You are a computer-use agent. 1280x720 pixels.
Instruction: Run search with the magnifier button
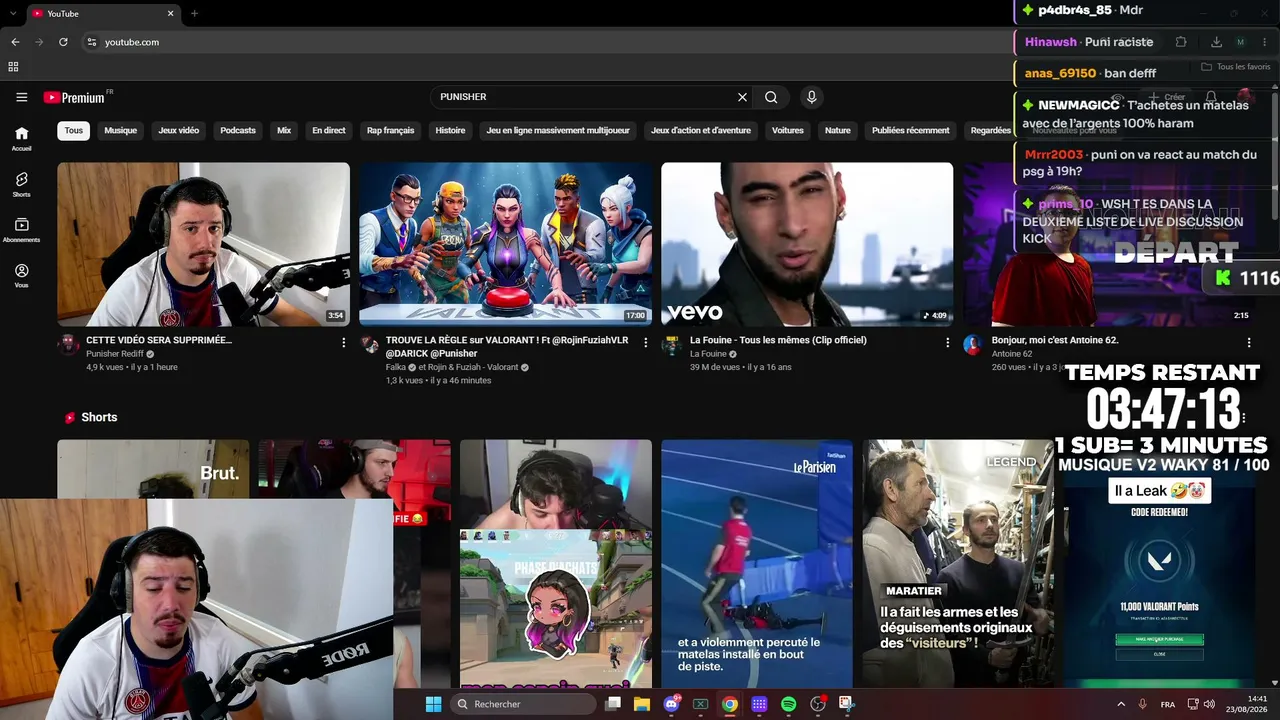coord(771,97)
